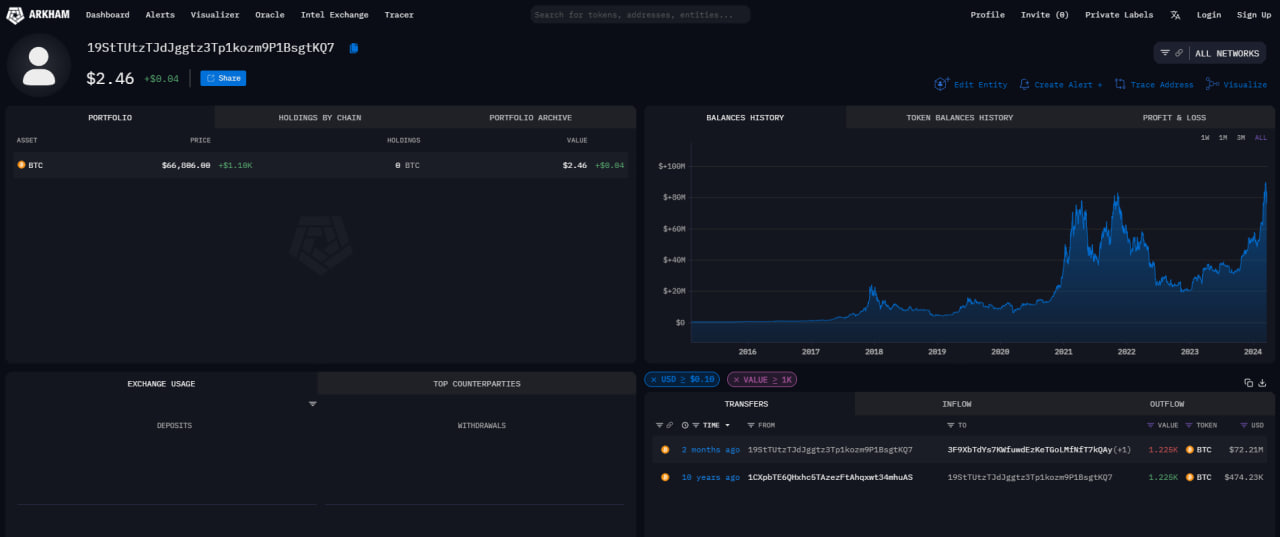Copy the transfers table with the copy icon
Screen dimensions: 1280x537
tap(1248, 383)
